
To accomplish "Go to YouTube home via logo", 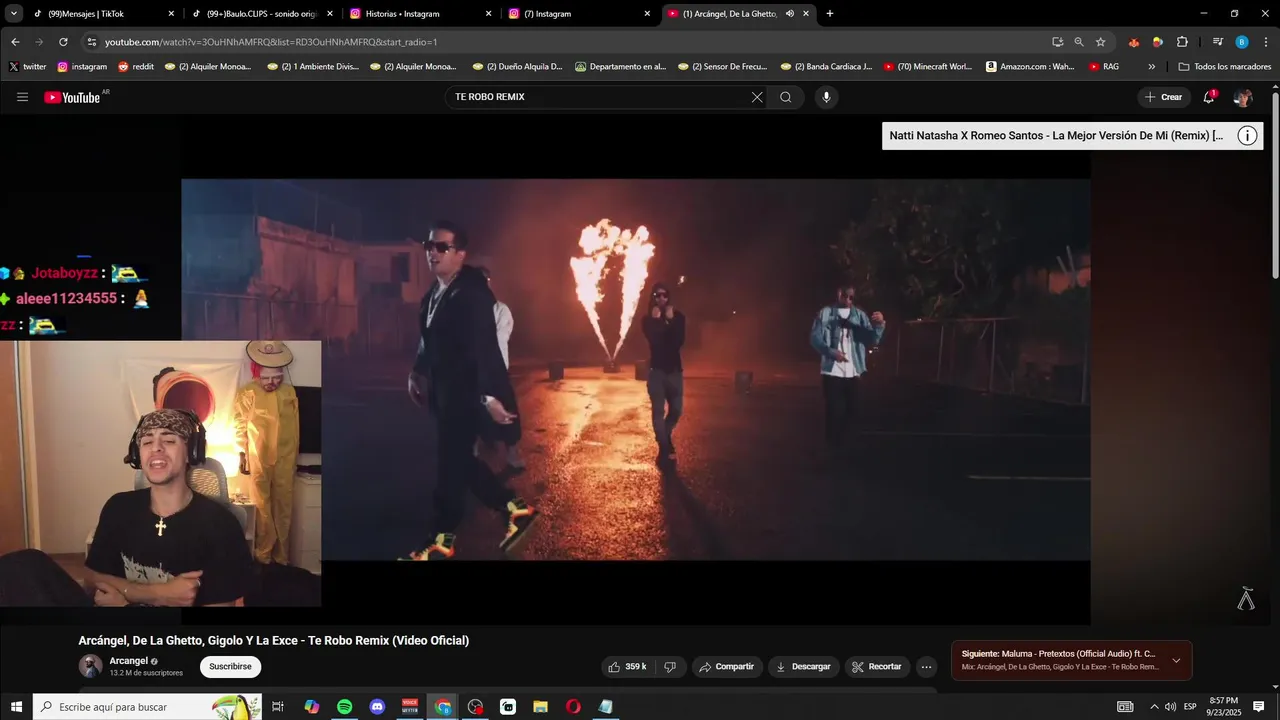I will coord(73,97).
